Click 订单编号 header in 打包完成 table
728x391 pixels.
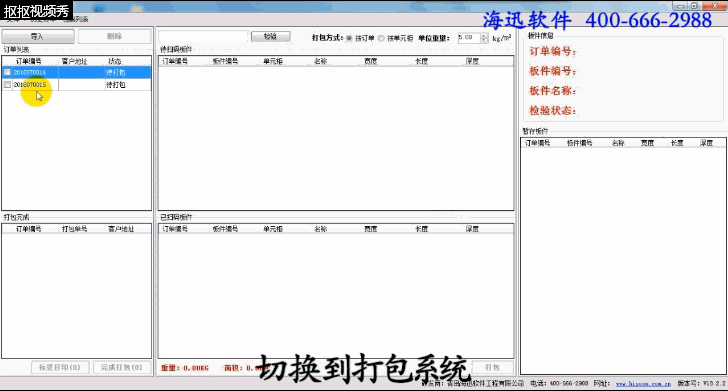pyautogui.click(x=29, y=229)
